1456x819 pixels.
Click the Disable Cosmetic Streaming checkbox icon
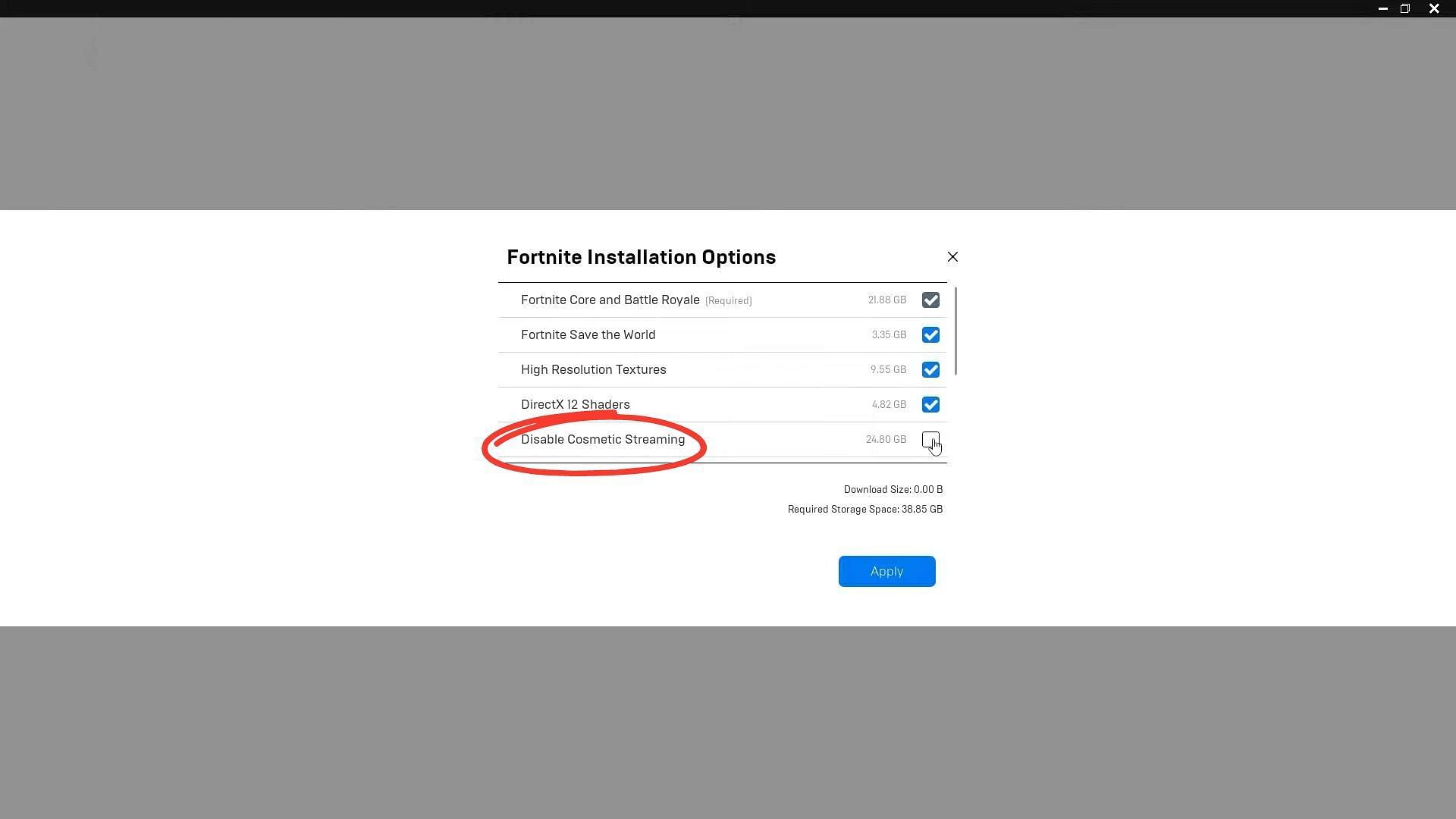click(x=929, y=438)
